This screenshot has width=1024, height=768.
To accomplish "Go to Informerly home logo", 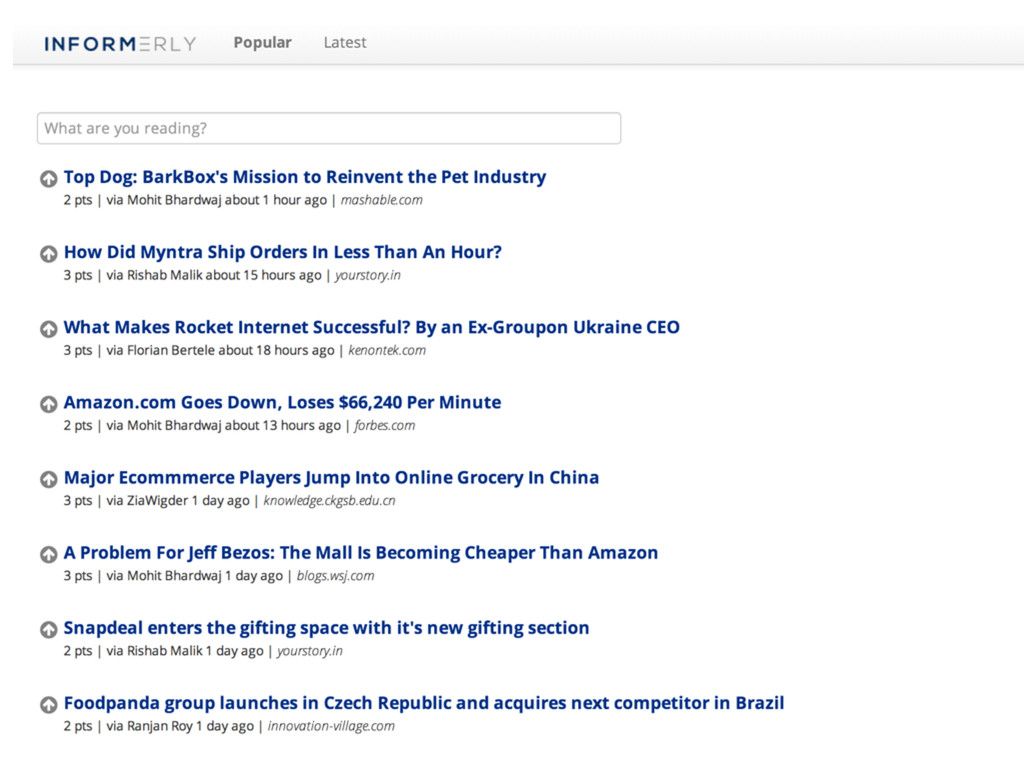I will point(120,44).
